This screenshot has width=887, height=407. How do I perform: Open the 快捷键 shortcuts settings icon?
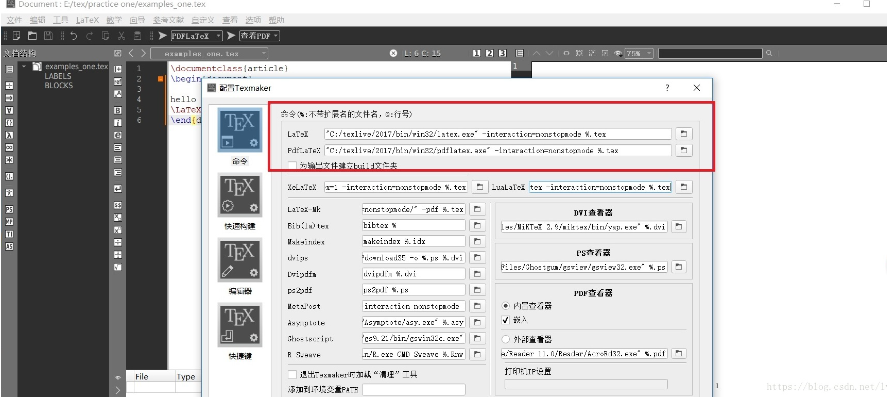tap(240, 325)
